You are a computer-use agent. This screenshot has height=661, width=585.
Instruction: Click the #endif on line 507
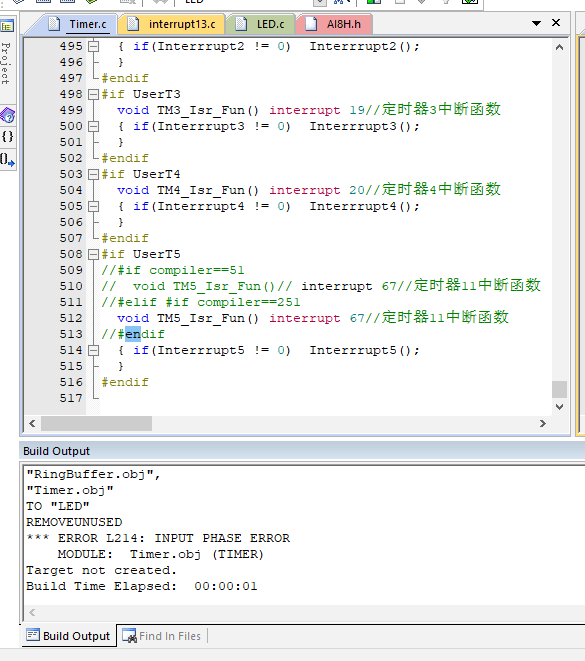(125, 238)
